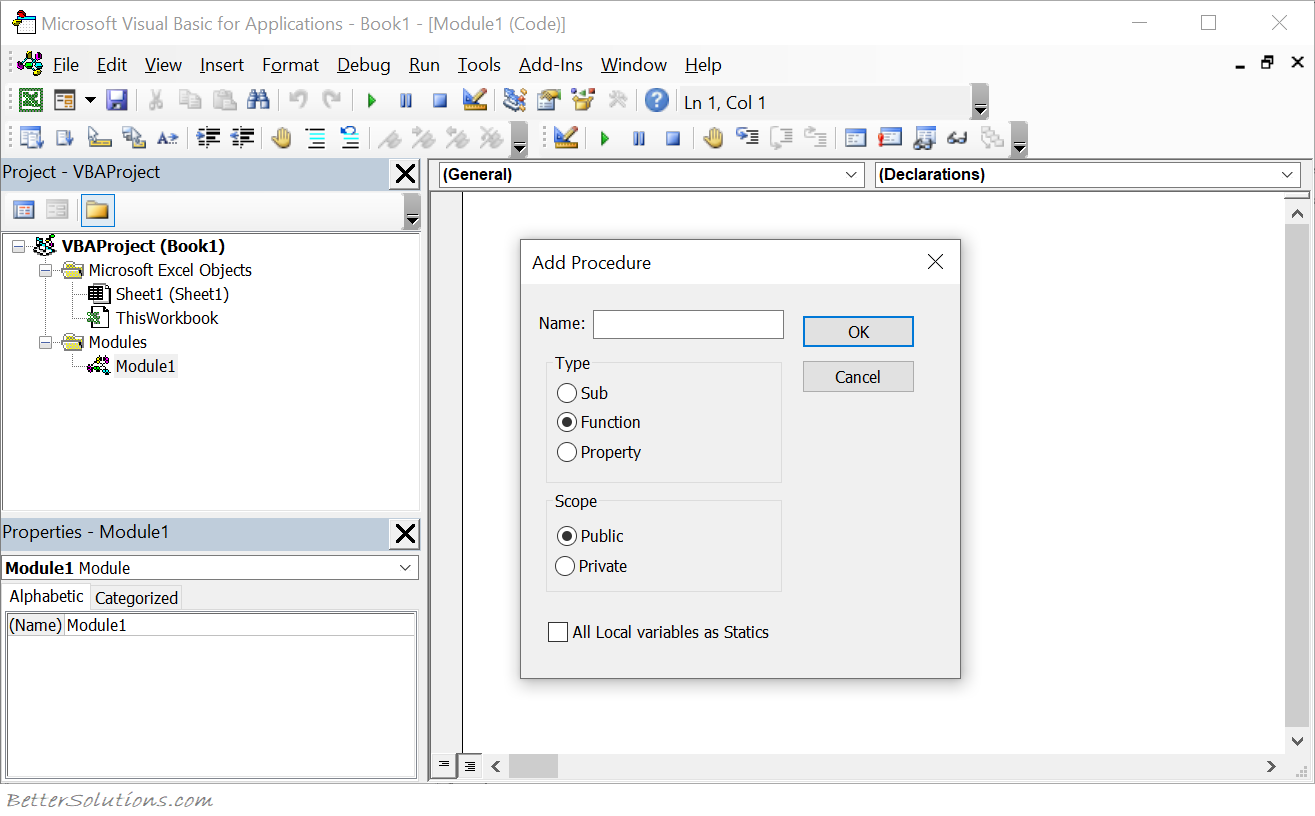The height and width of the screenshot is (816, 1315).
Task: Click the Uncomment Block icon
Action: click(x=350, y=138)
